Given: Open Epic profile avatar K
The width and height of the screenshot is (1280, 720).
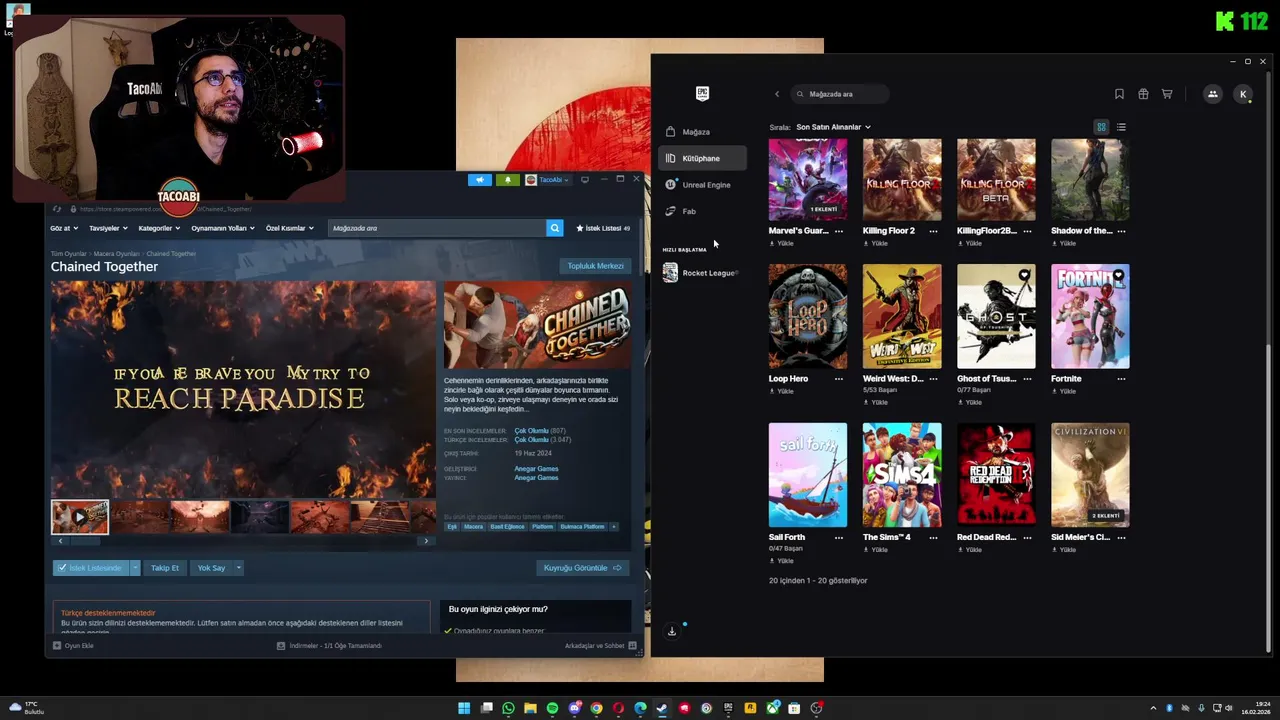Looking at the screenshot, I should pyautogui.click(x=1243, y=94).
